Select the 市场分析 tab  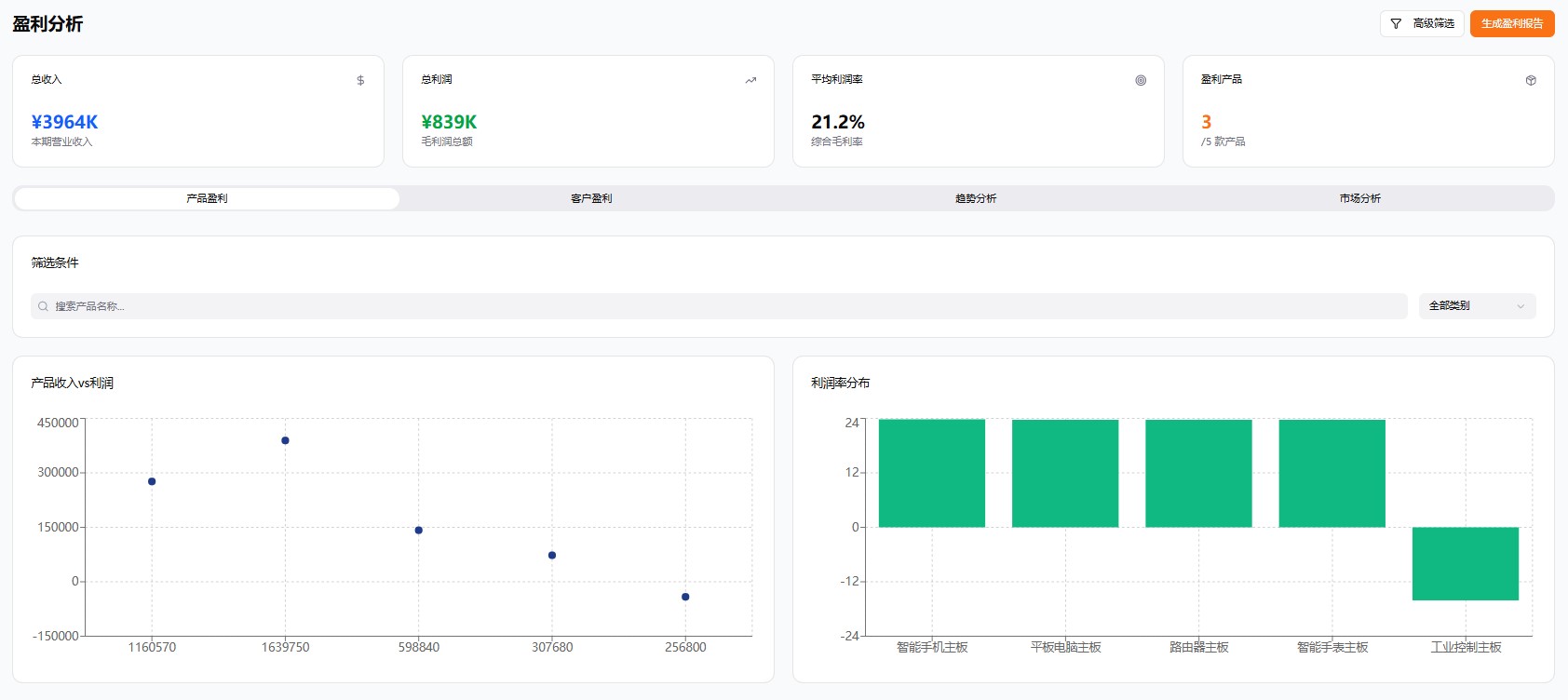click(1359, 198)
